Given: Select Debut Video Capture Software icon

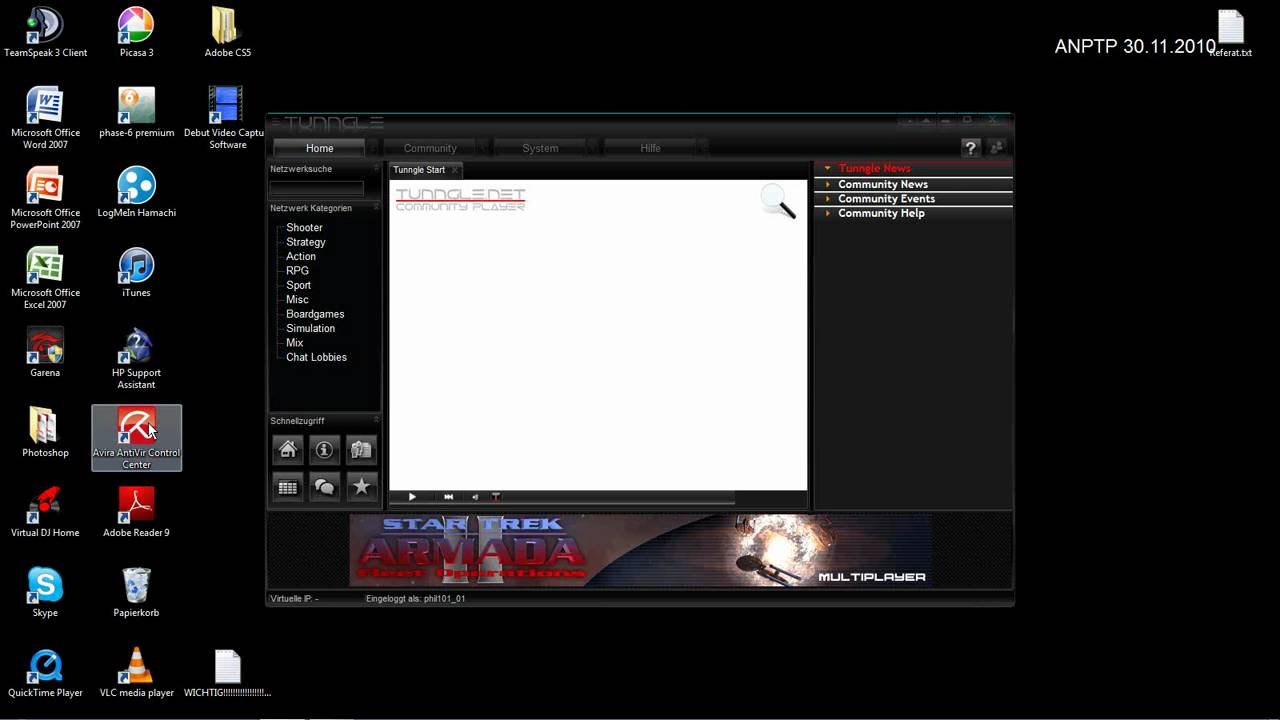Looking at the screenshot, I should pyautogui.click(x=227, y=118).
